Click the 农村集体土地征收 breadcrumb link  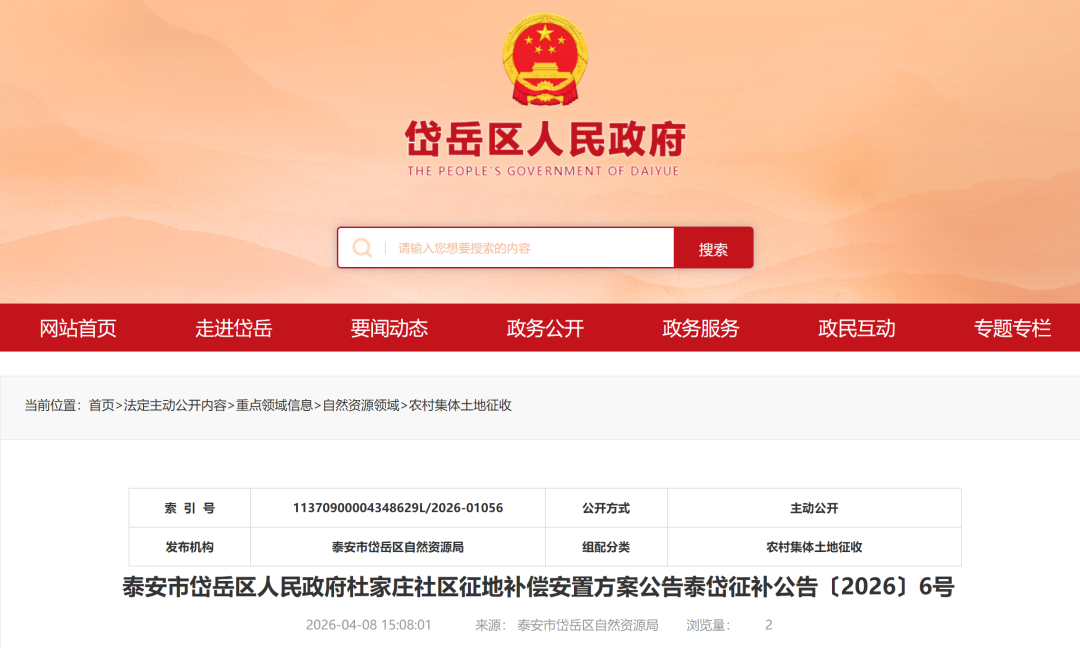coord(460,405)
